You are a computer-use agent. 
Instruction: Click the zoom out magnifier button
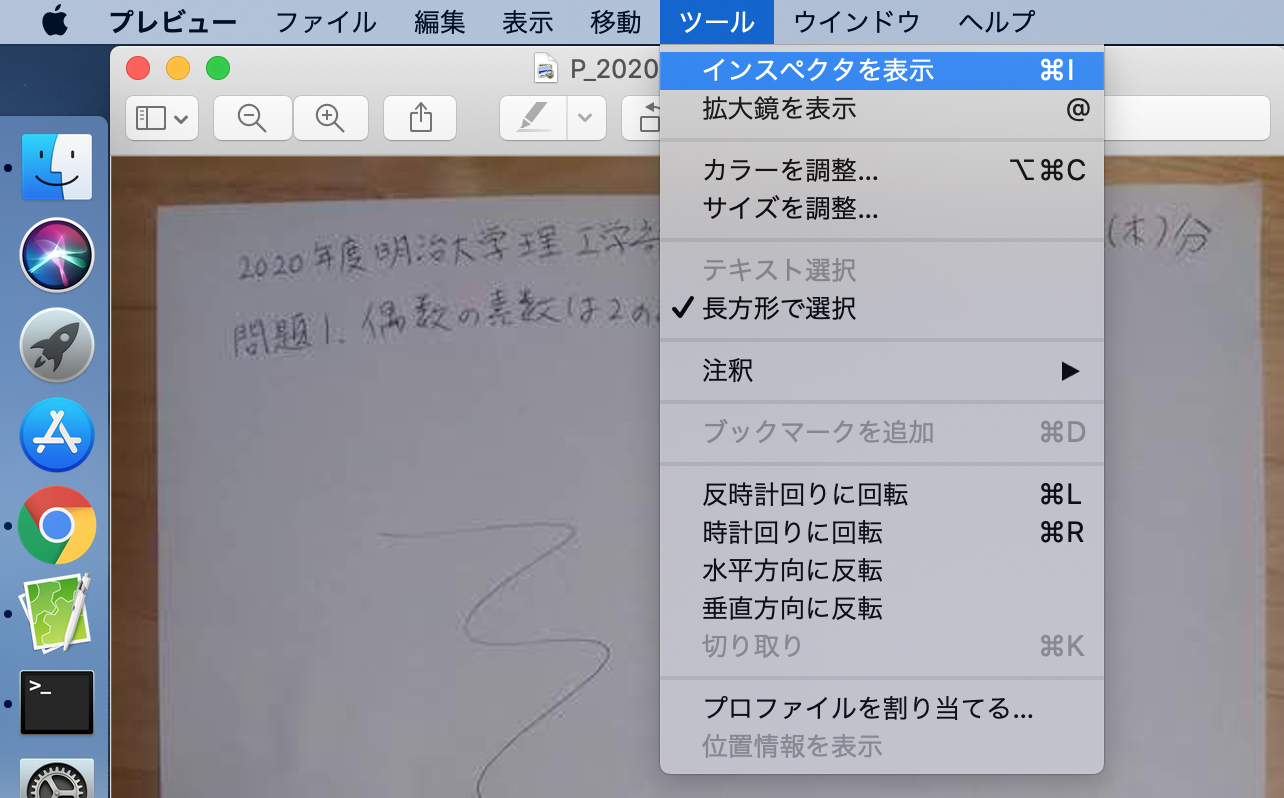tap(253, 118)
